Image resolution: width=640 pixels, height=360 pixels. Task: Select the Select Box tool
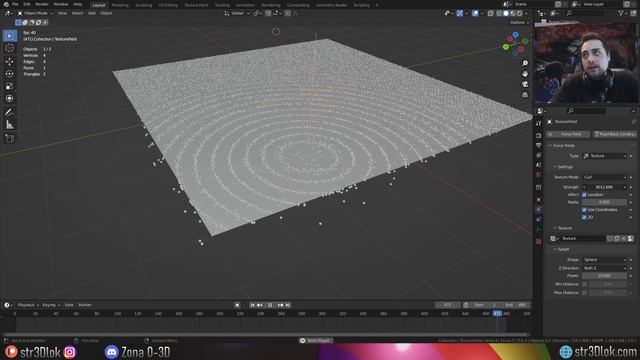pos(10,36)
